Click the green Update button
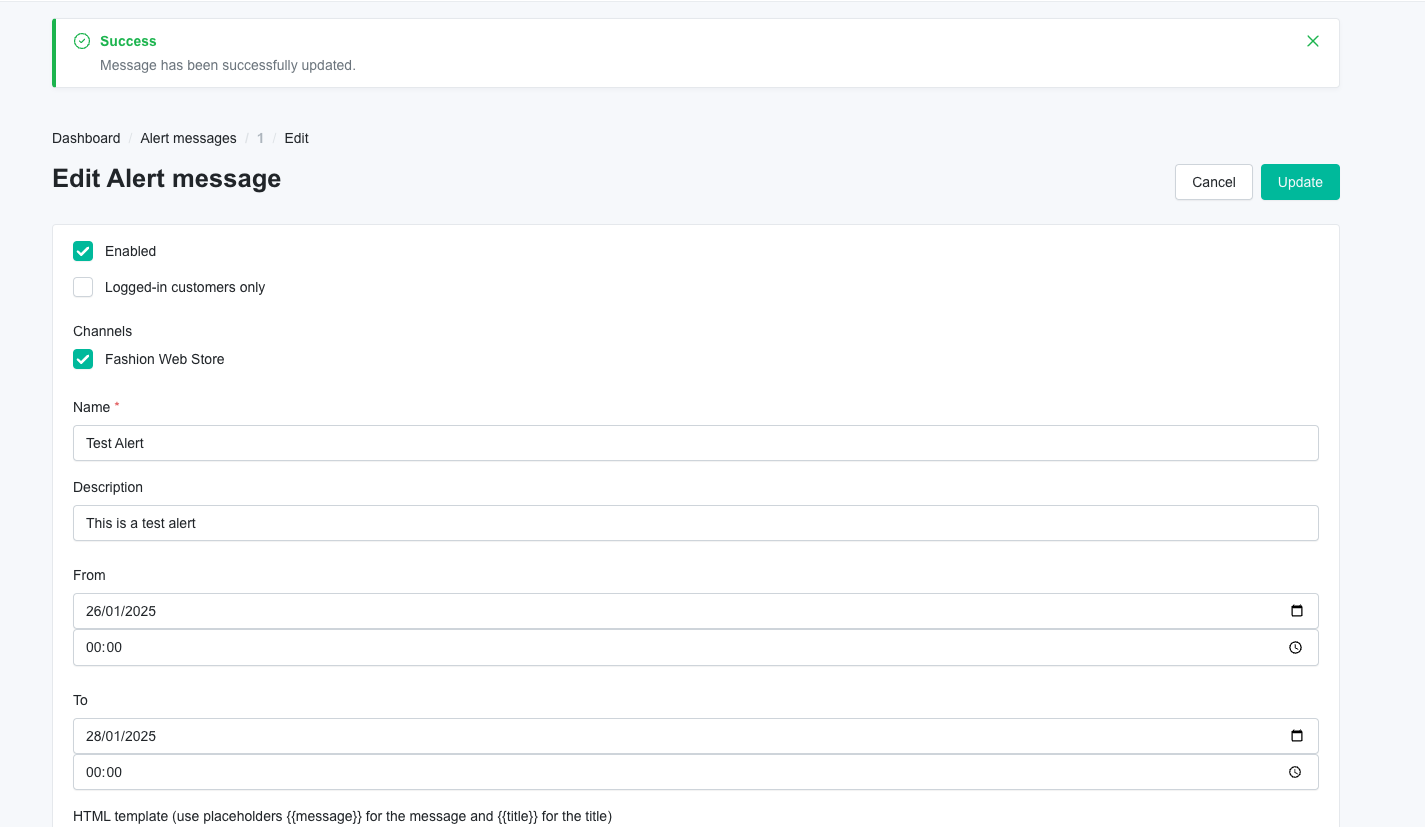 coord(1299,182)
